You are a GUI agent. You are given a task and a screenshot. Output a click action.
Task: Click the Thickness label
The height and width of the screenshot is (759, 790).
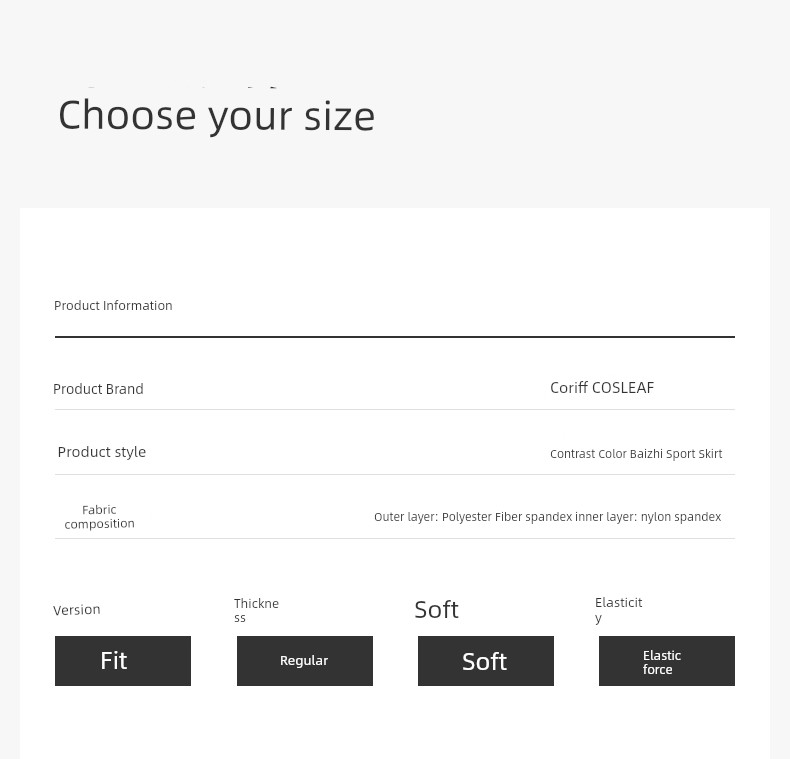pyautogui.click(x=256, y=610)
